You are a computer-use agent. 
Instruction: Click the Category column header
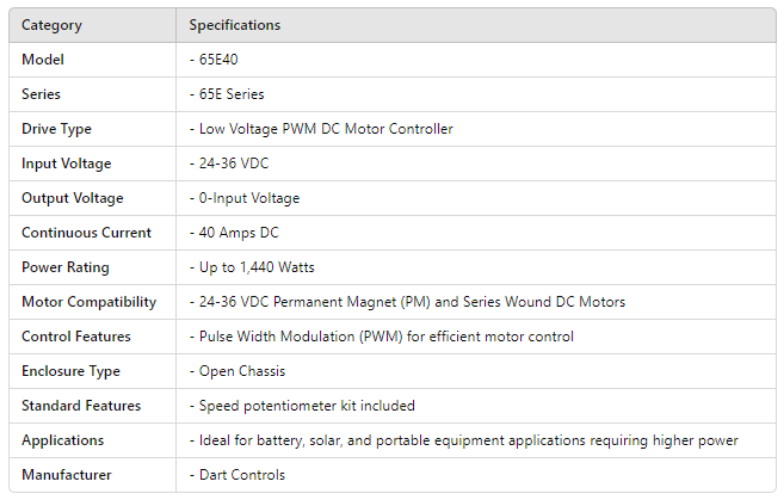(52, 25)
